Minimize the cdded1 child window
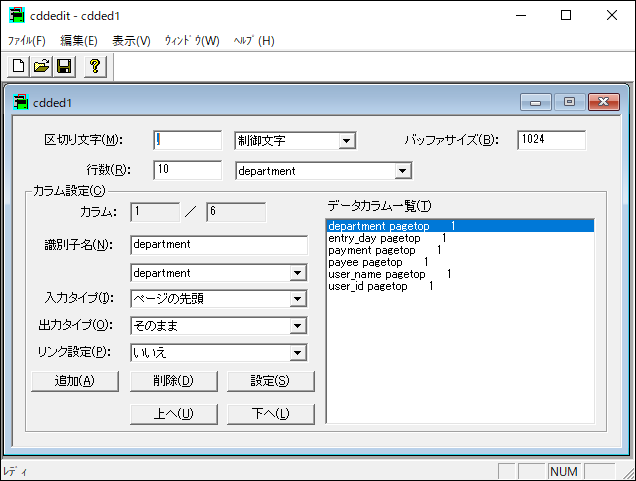The height and width of the screenshot is (481, 636). (x=540, y=102)
